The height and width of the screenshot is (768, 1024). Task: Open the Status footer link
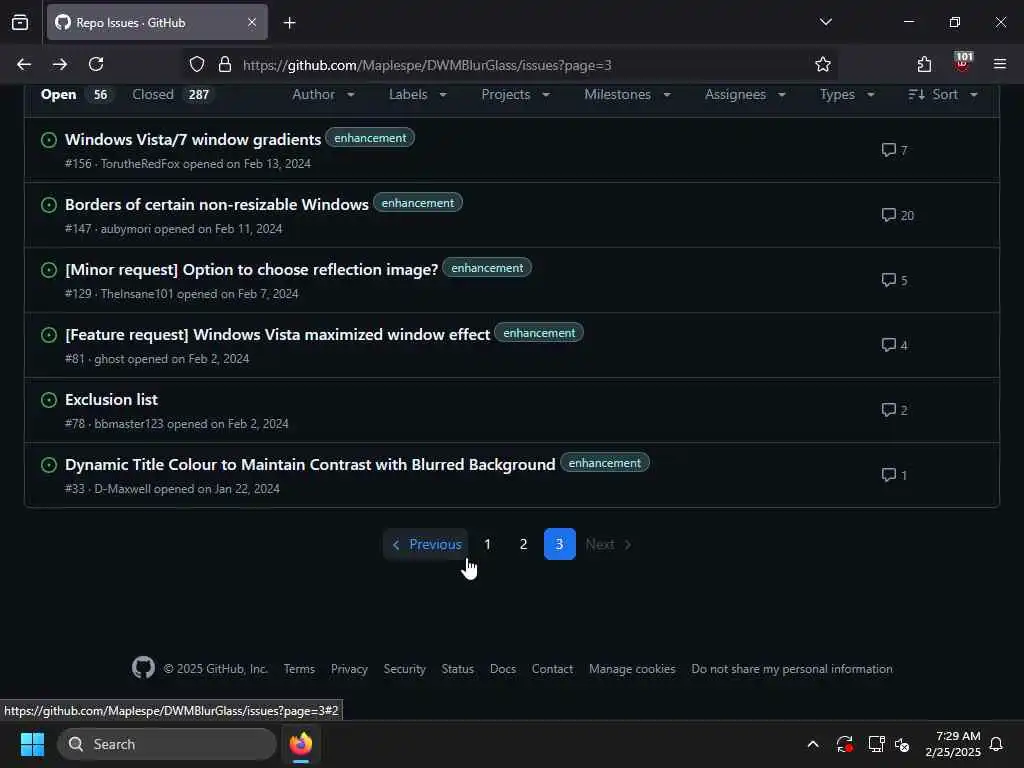click(457, 669)
